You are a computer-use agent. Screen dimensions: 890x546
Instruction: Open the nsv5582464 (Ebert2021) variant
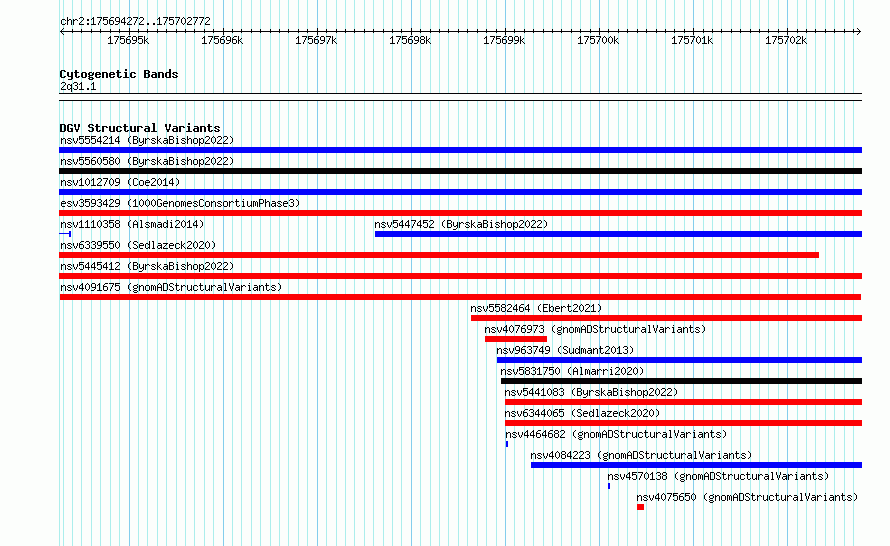tap(536, 308)
